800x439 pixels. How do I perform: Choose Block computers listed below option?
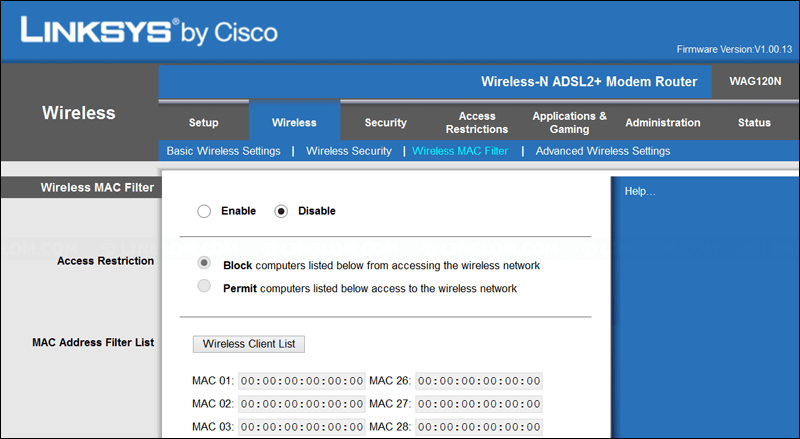[x=204, y=263]
